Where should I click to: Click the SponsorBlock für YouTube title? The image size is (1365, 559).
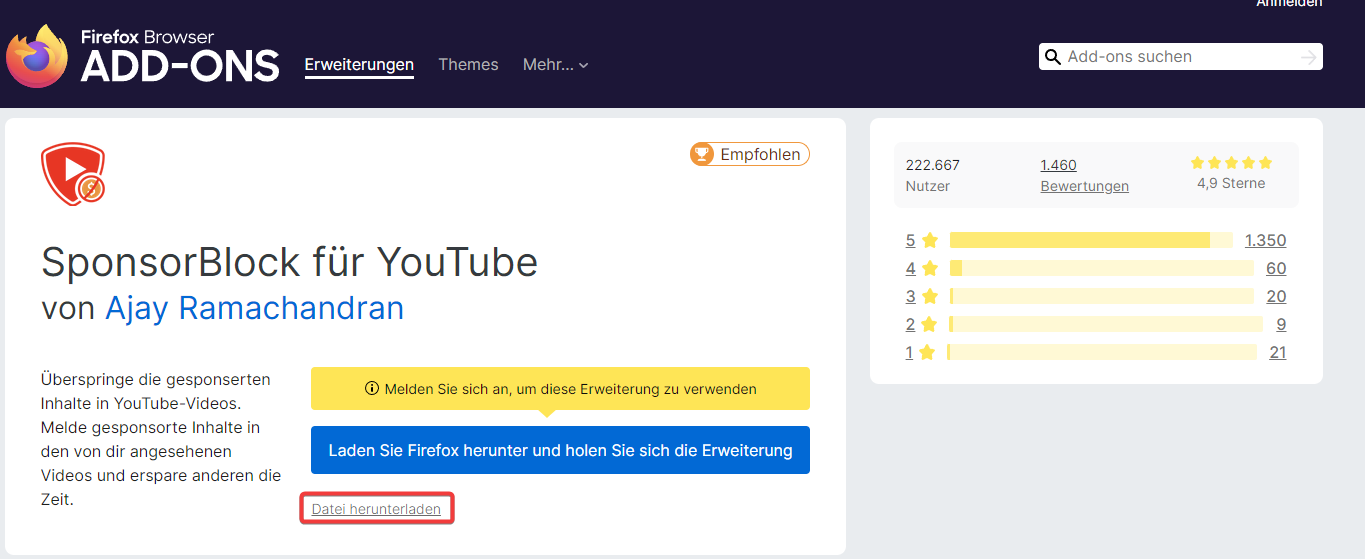coord(290,262)
